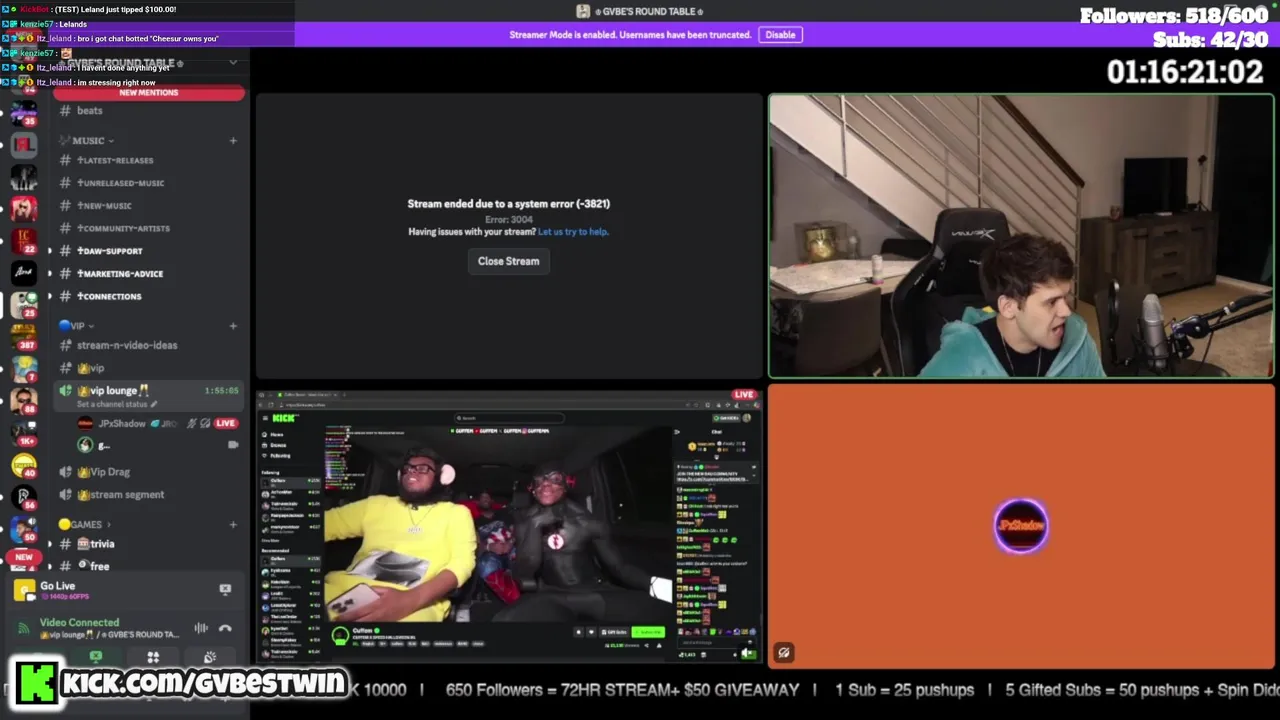Collapse the VIP category
The height and width of the screenshot is (720, 1280).
(x=77, y=326)
